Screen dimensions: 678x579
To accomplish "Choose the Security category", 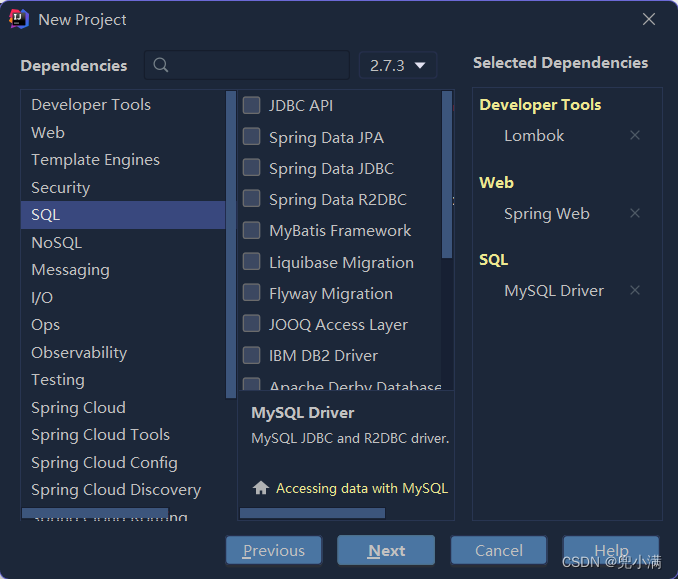I will click(x=123, y=188).
